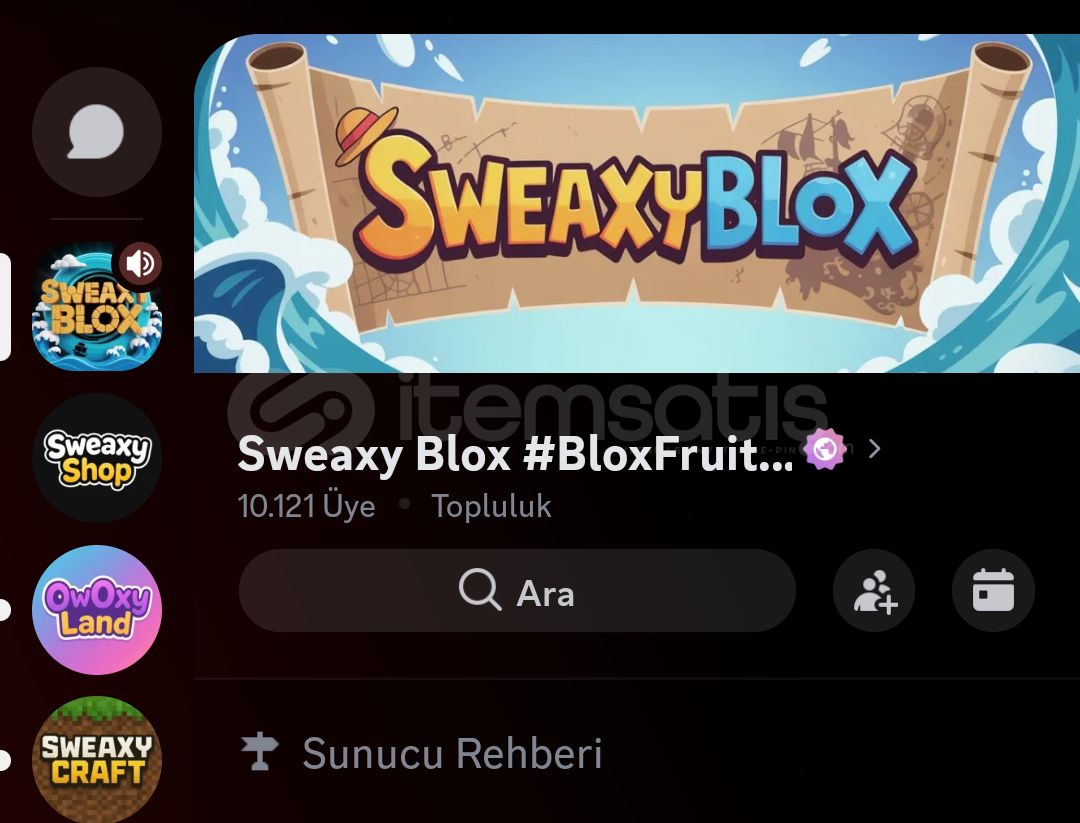Click the purple community badge icon
Screen dimensions: 1080x823
[825, 449]
